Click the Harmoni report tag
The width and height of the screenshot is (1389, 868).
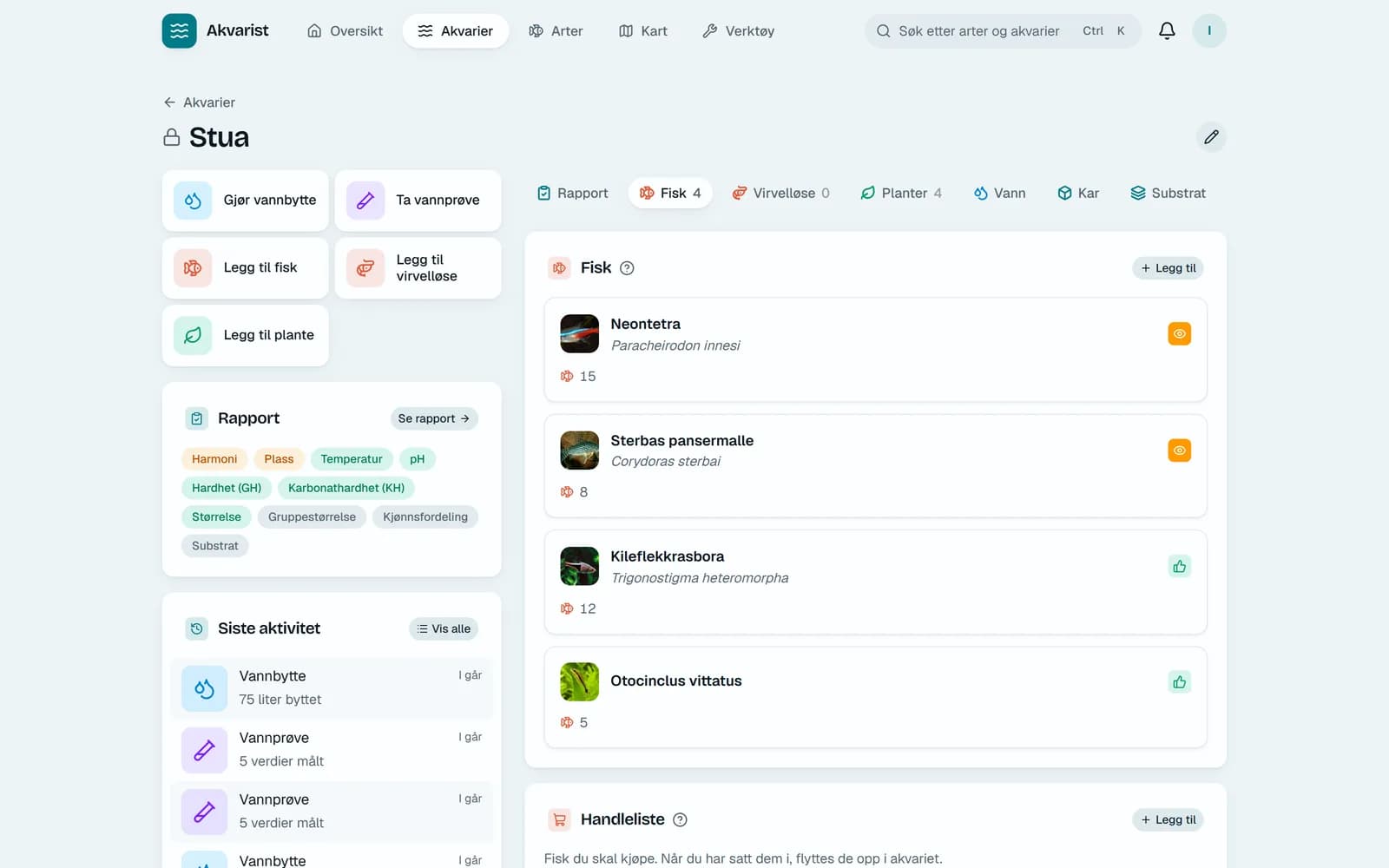(214, 459)
